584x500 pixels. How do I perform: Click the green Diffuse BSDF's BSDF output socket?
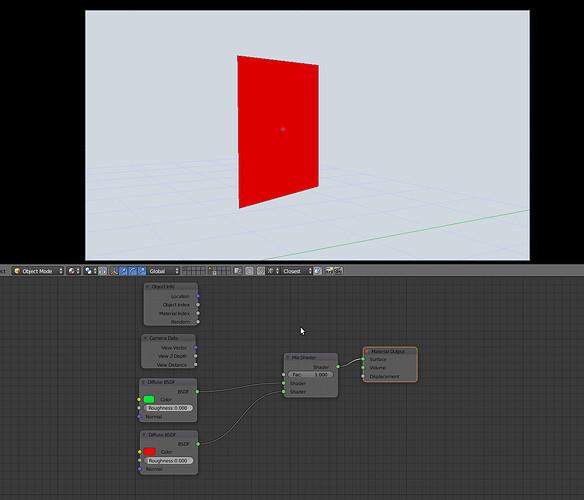[x=197, y=392]
